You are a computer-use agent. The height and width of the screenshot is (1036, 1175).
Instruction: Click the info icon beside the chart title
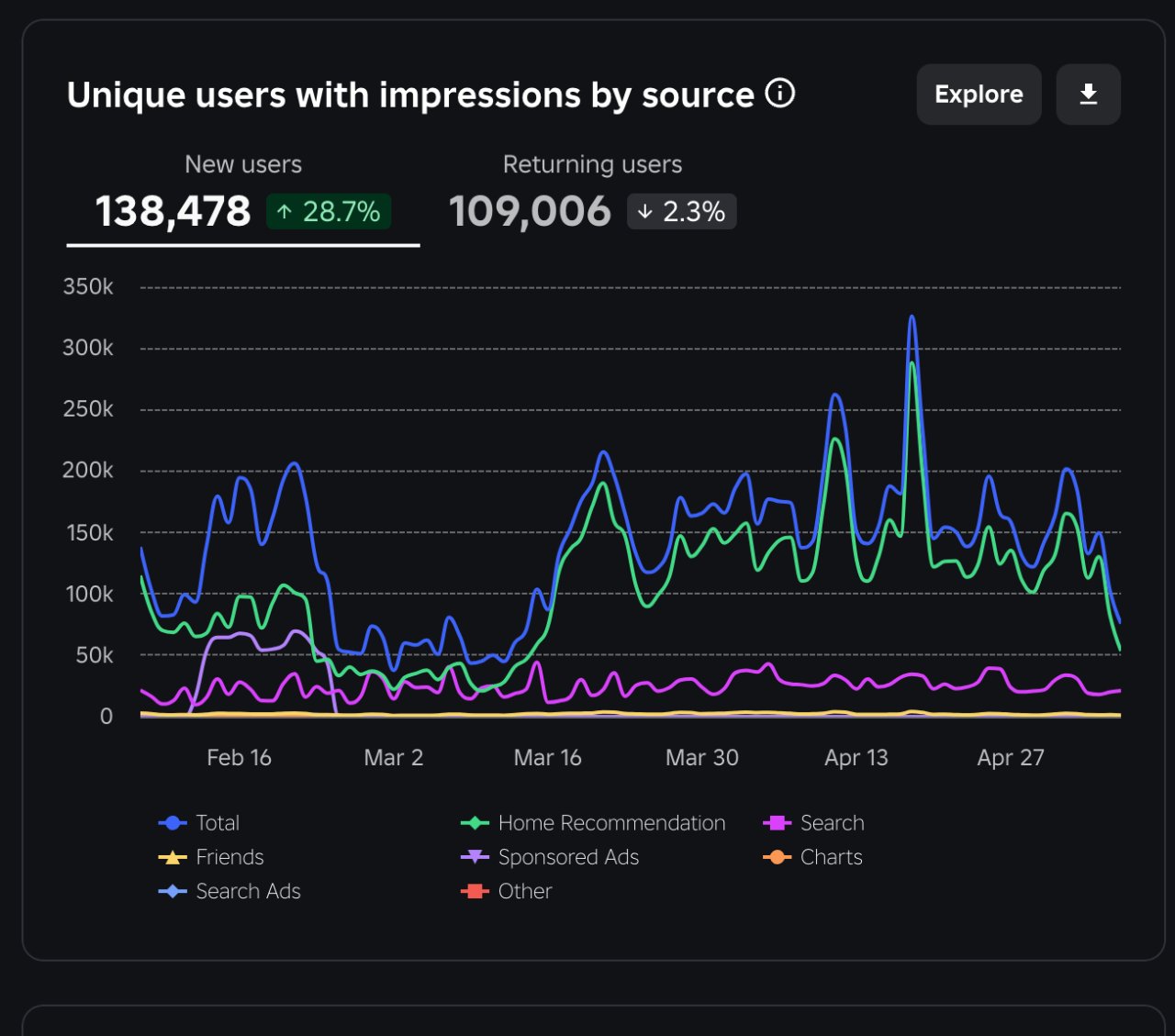click(780, 94)
